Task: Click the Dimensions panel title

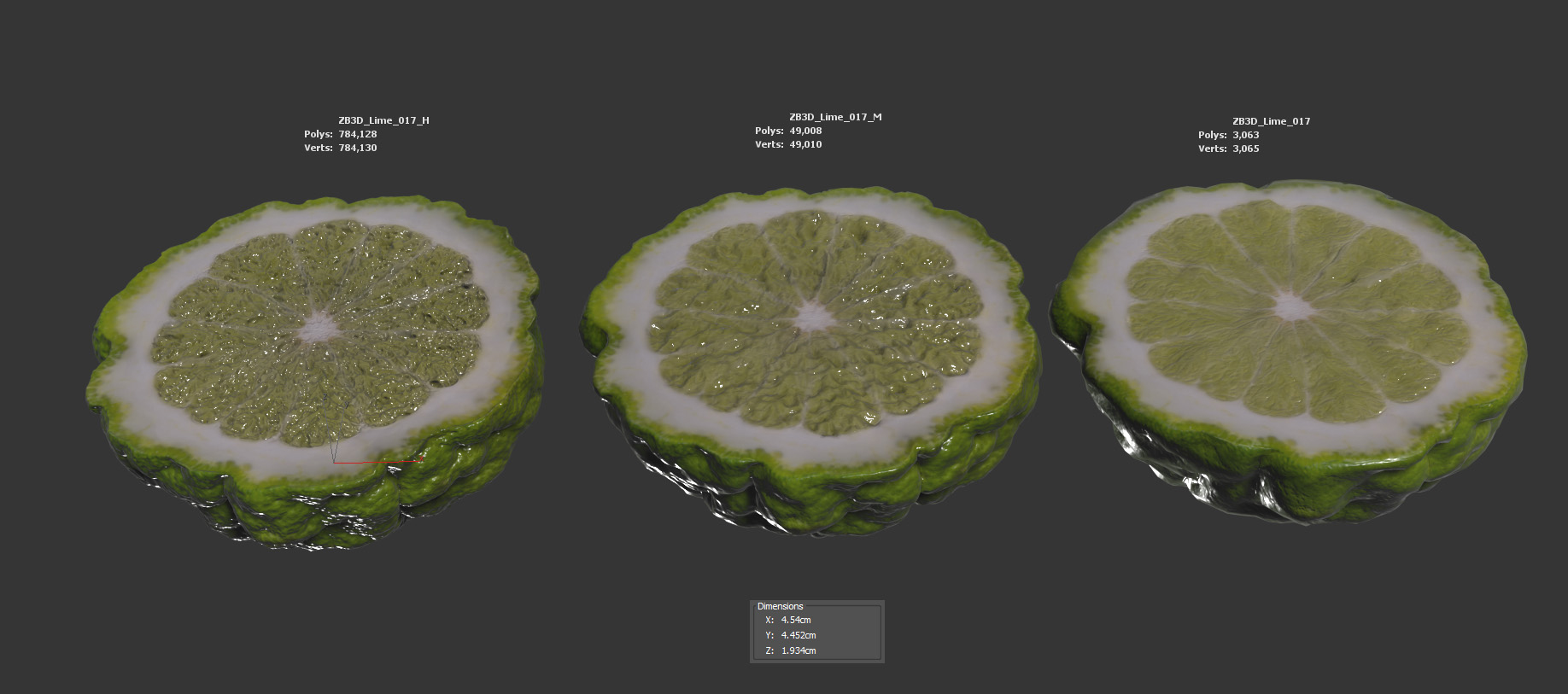Action: 780,606
